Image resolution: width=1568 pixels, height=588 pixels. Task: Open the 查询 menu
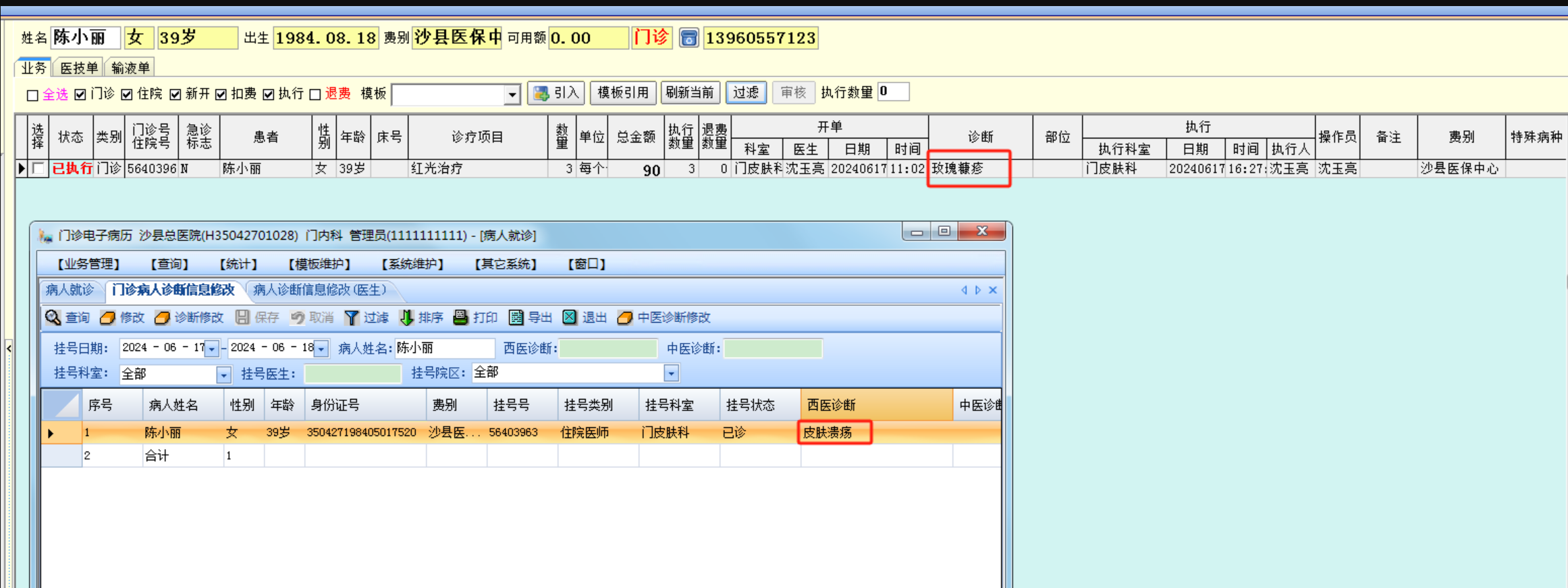click(x=169, y=264)
